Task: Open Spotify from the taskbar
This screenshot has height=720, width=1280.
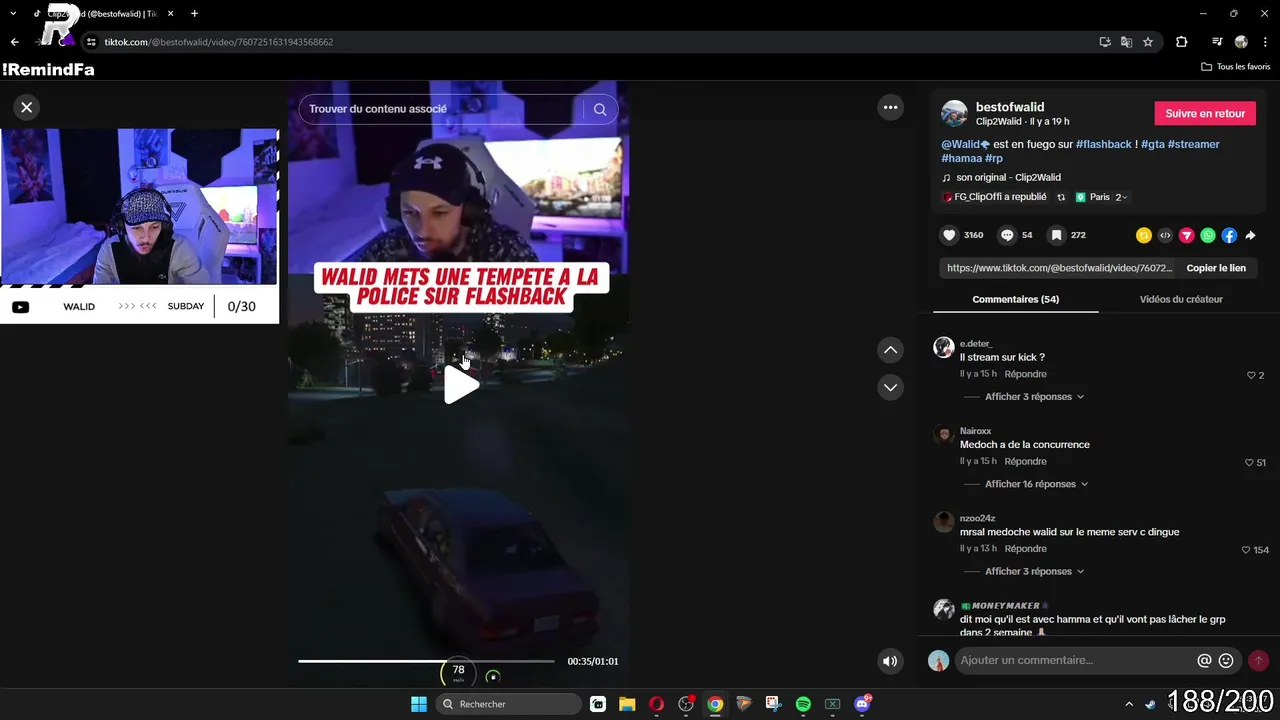Action: tap(803, 704)
